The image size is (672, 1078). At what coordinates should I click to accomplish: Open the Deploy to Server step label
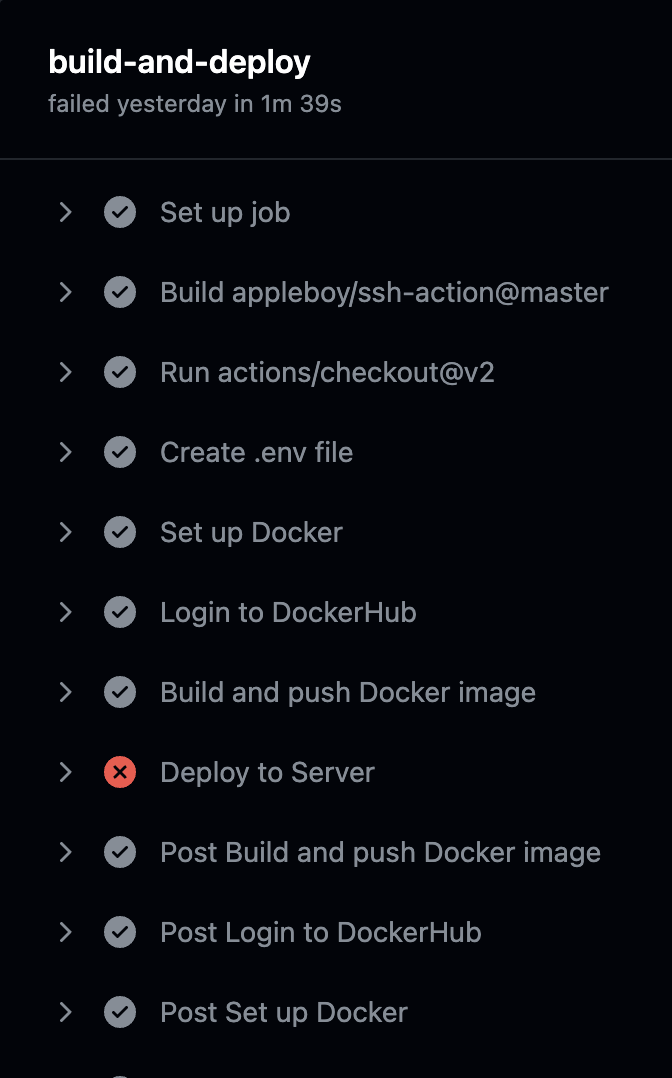tap(268, 773)
